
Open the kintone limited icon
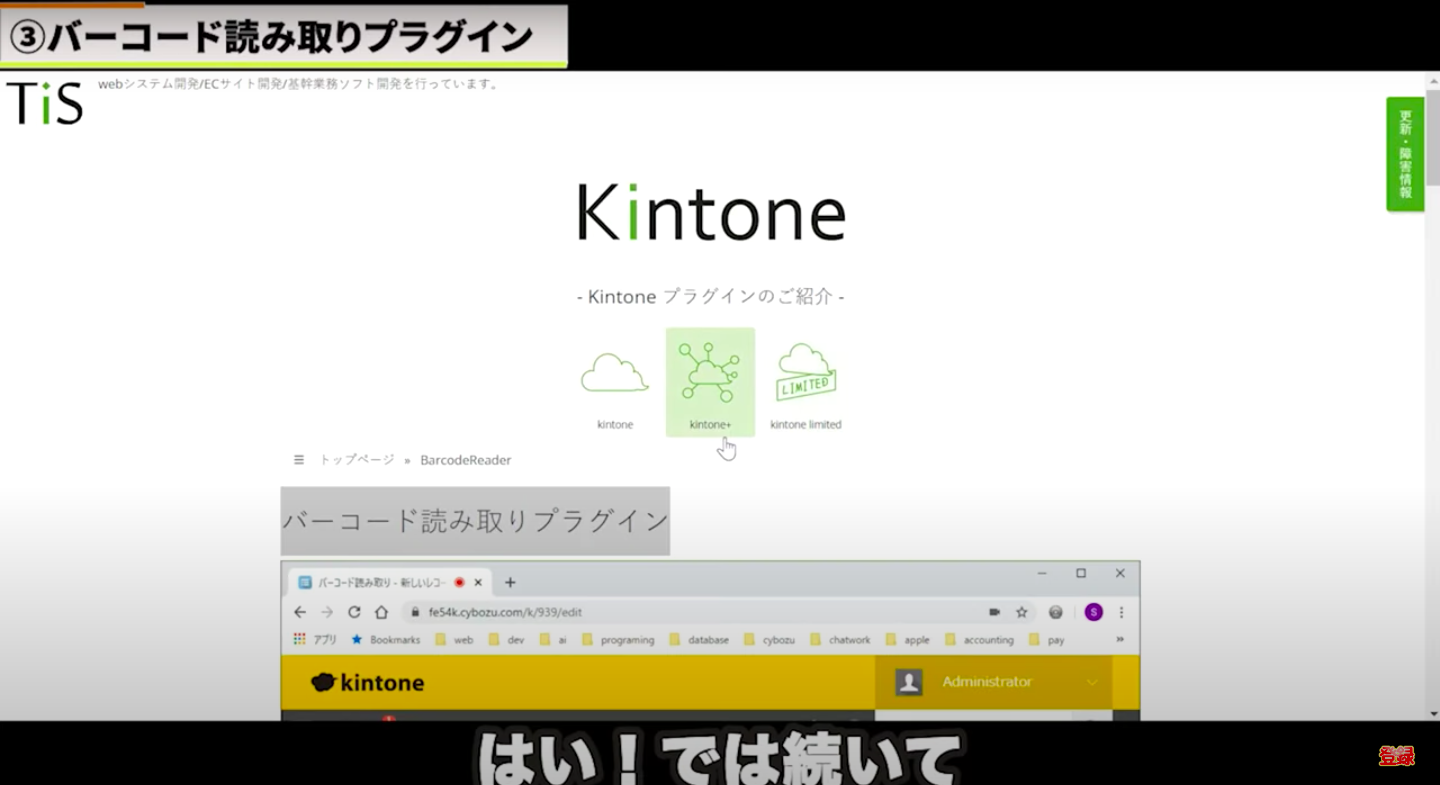pyautogui.click(x=806, y=373)
